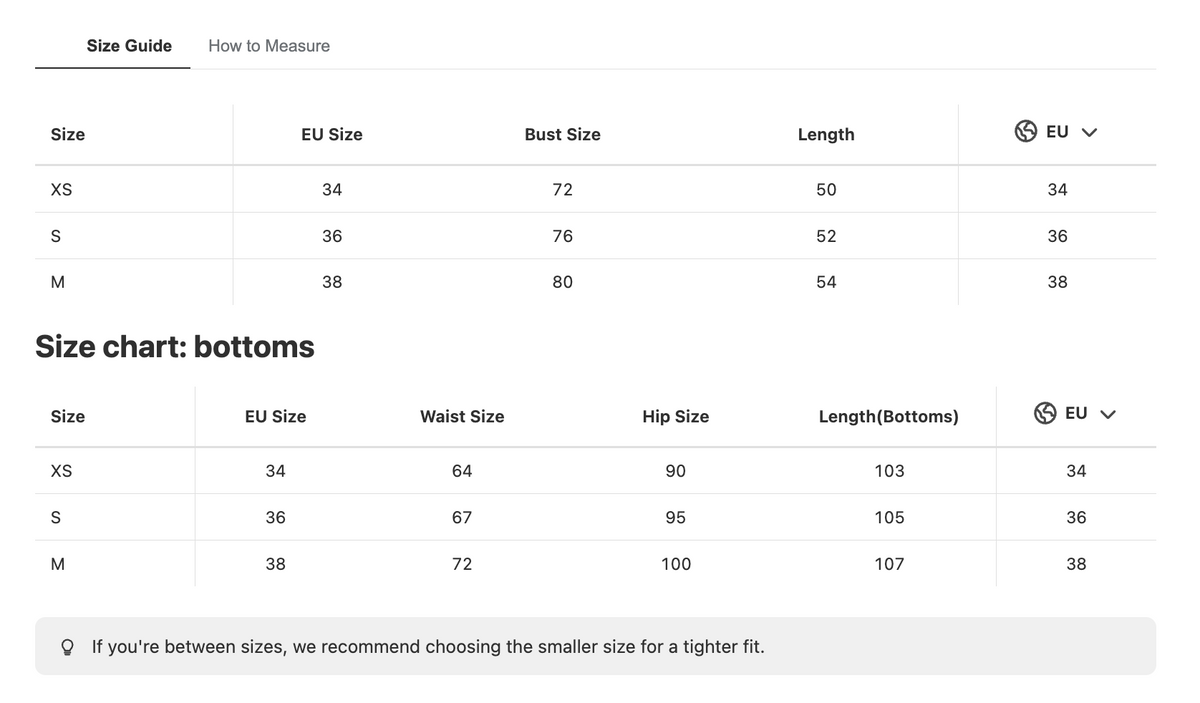This screenshot has width=1200, height=703.
Task: Select the XS row in tops table
Action: pos(595,189)
